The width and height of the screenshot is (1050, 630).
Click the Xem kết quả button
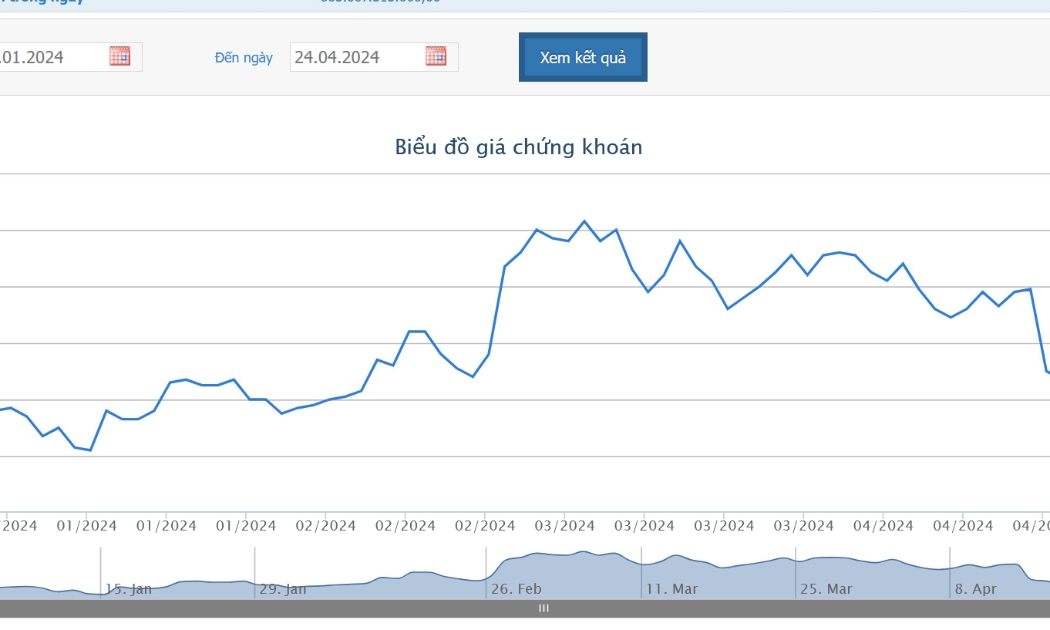[x=583, y=58]
